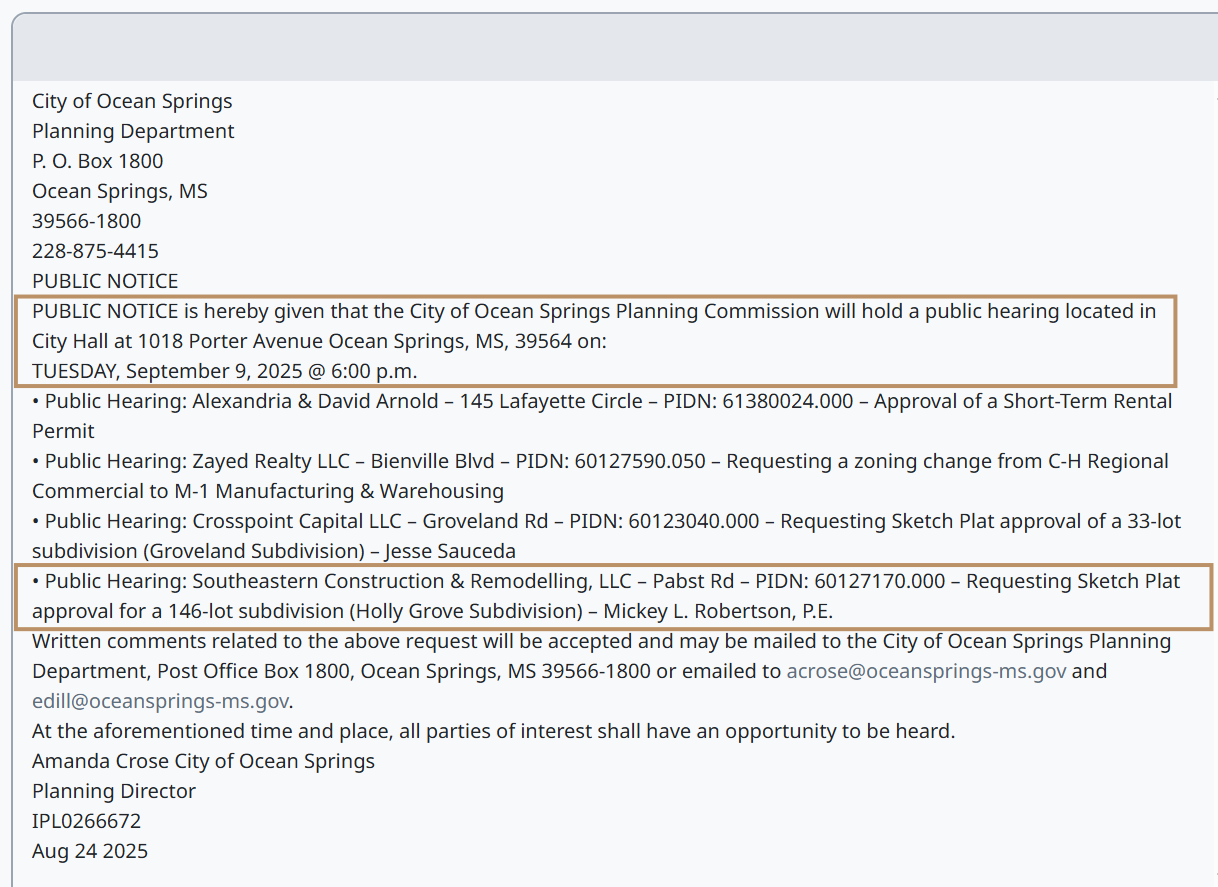Click the "Planning Director" title line
This screenshot has width=1218, height=887.
[x=114, y=791]
